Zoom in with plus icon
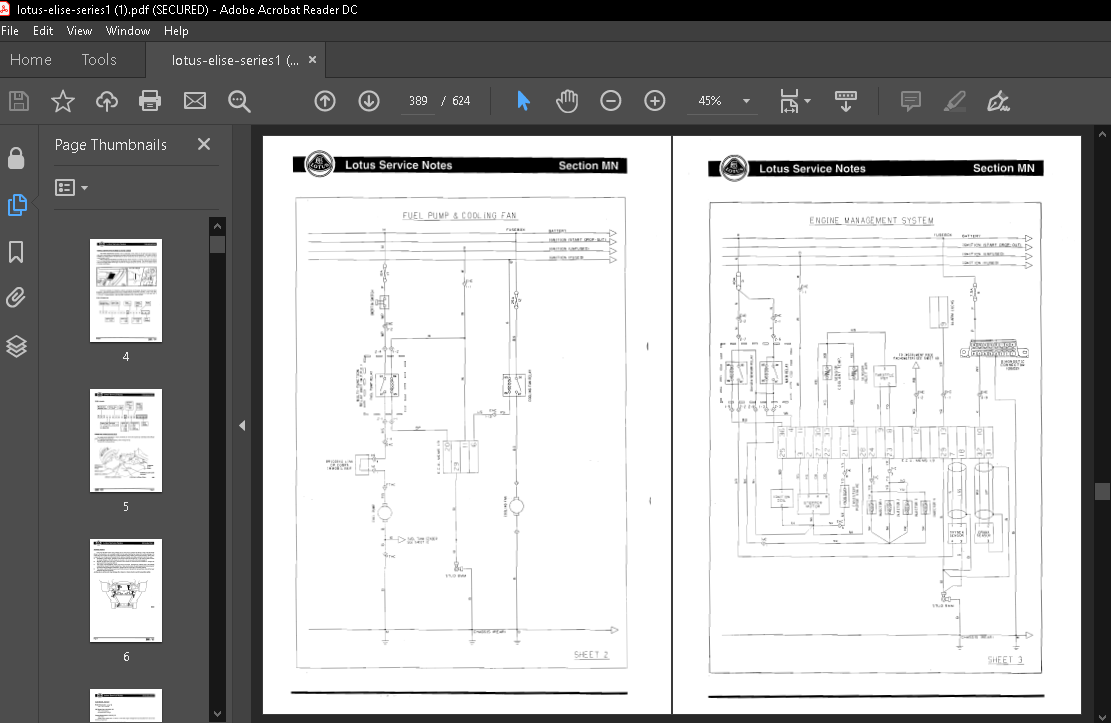This screenshot has height=723, width=1111. pyautogui.click(x=655, y=101)
